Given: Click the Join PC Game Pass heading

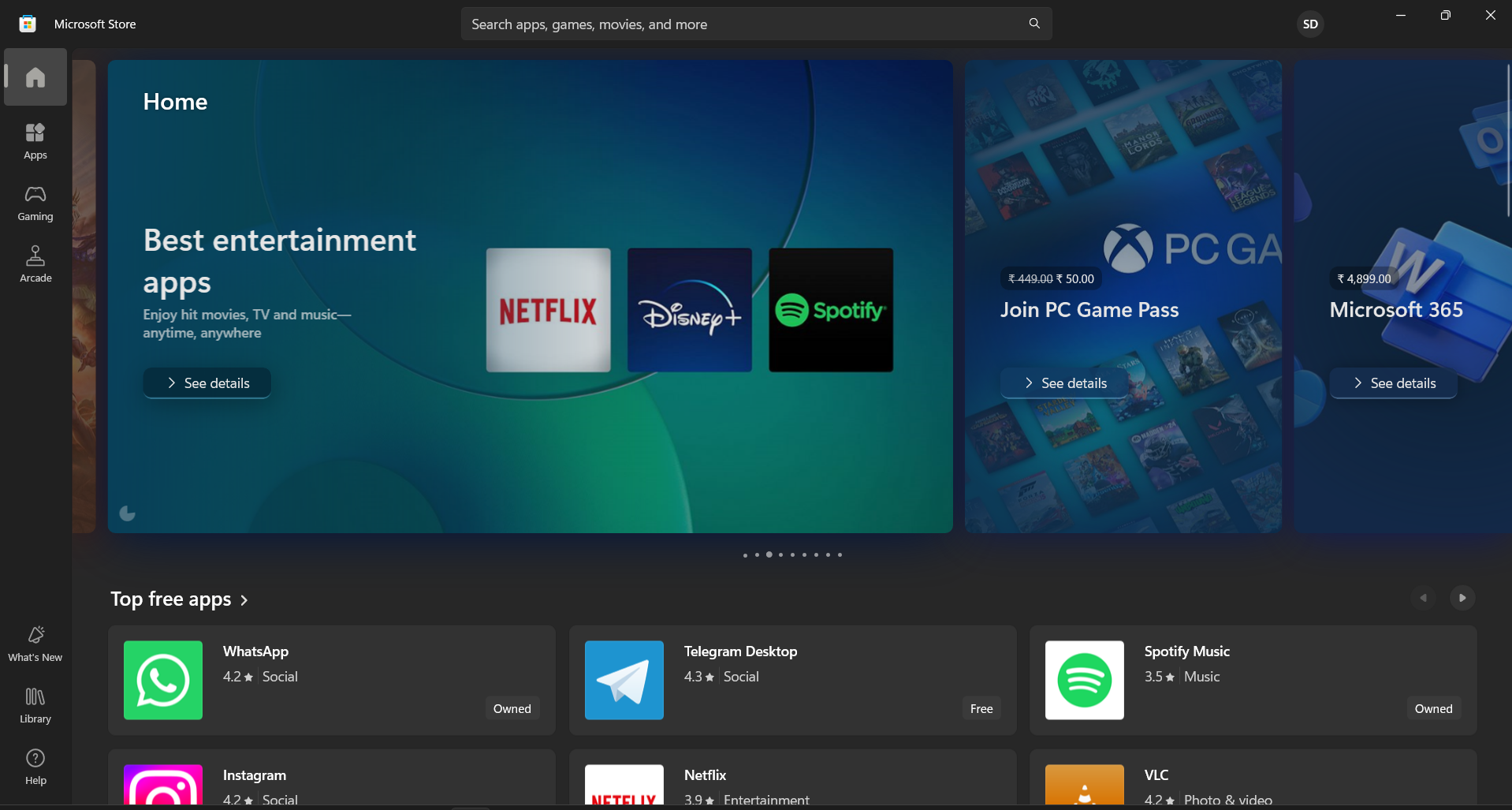Looking at the screenshot, I should pos(1089,310).
